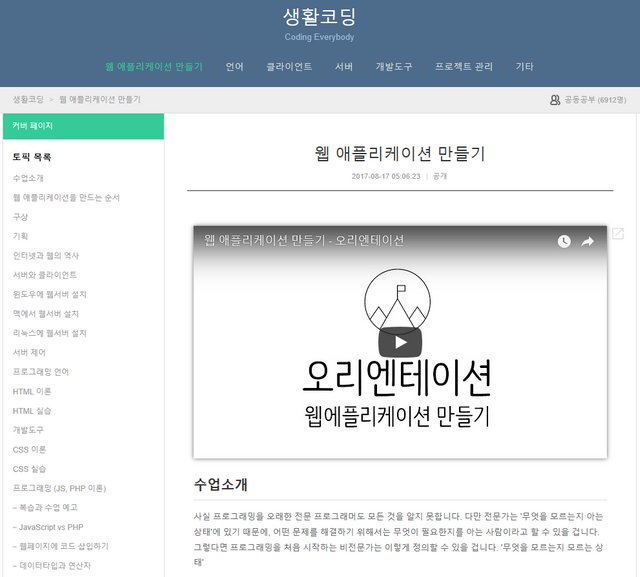Open the 서버 menu

344,67
